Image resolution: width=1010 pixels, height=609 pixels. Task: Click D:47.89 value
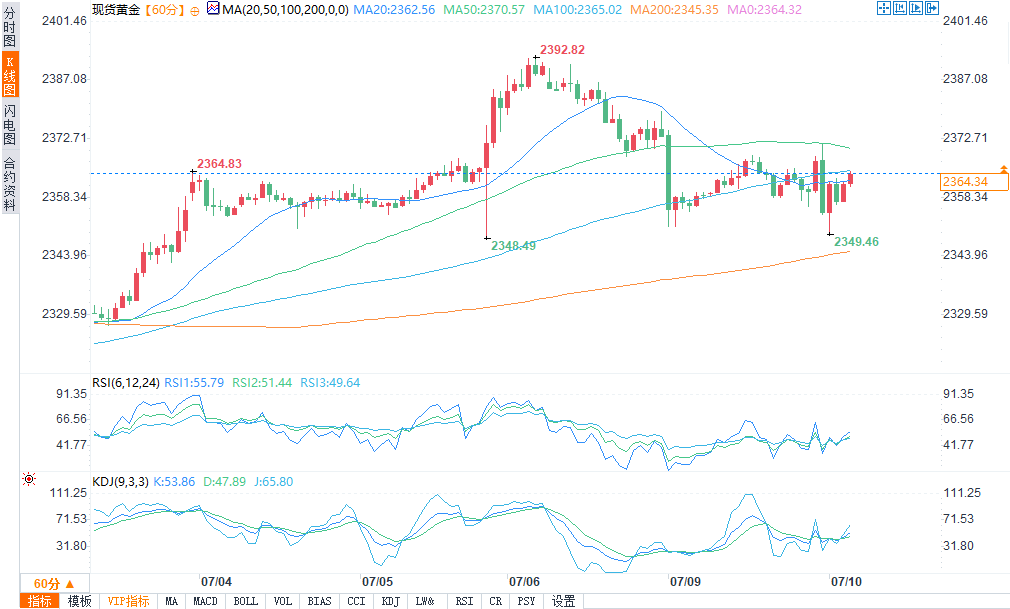point(225,482)
